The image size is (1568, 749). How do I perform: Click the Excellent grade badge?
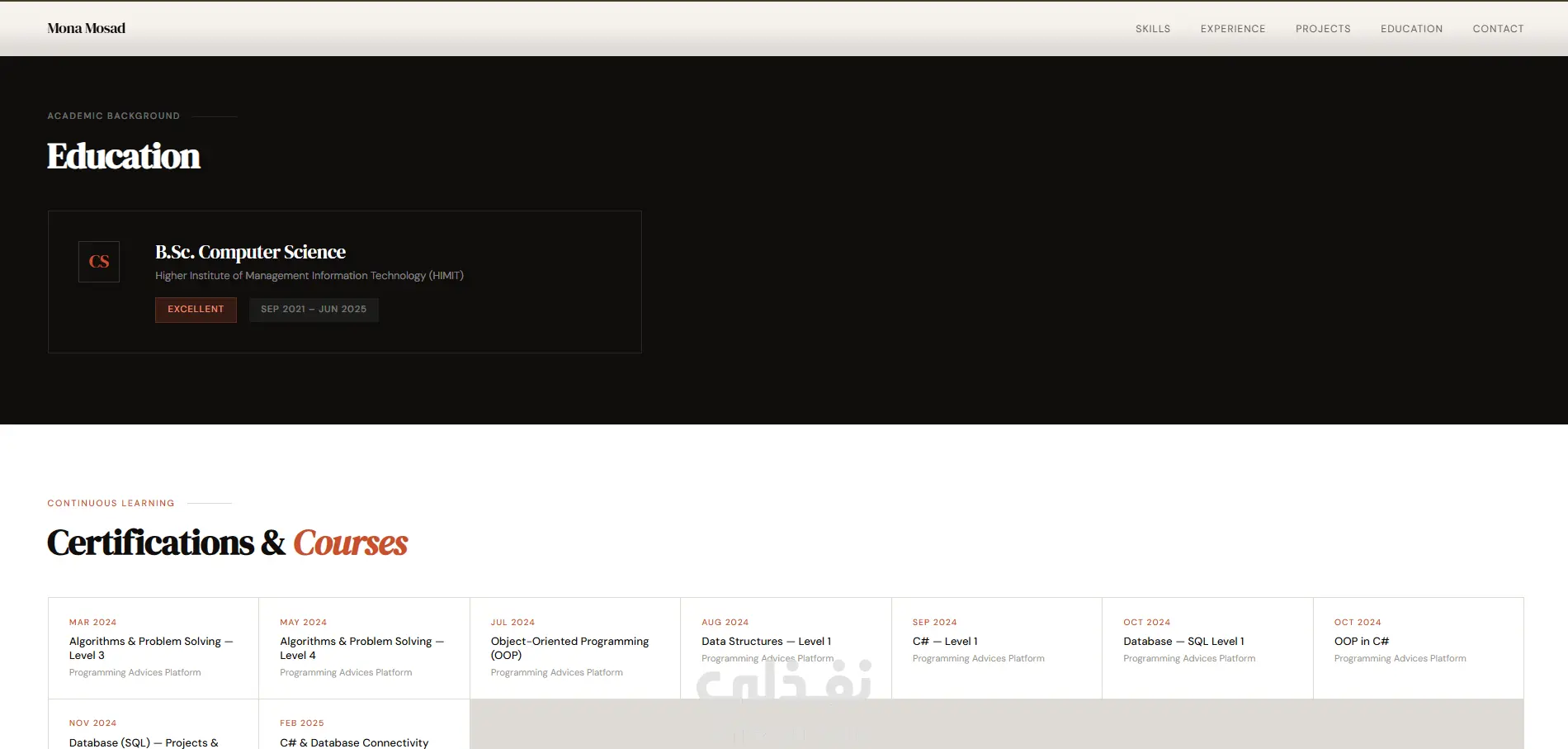point(196,310)
